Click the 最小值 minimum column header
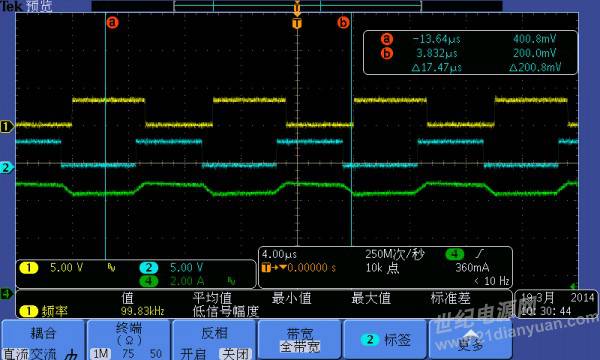Screen dimensions: 600x360 tap(292, 298)
